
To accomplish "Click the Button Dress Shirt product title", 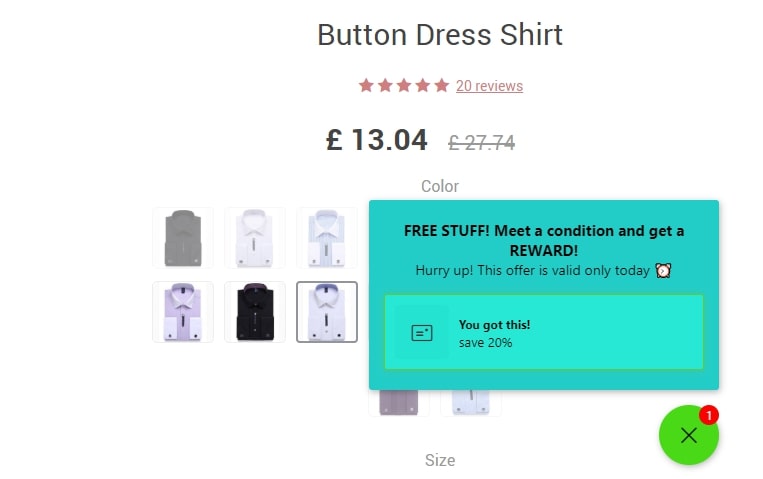I will tap(440, 35).
